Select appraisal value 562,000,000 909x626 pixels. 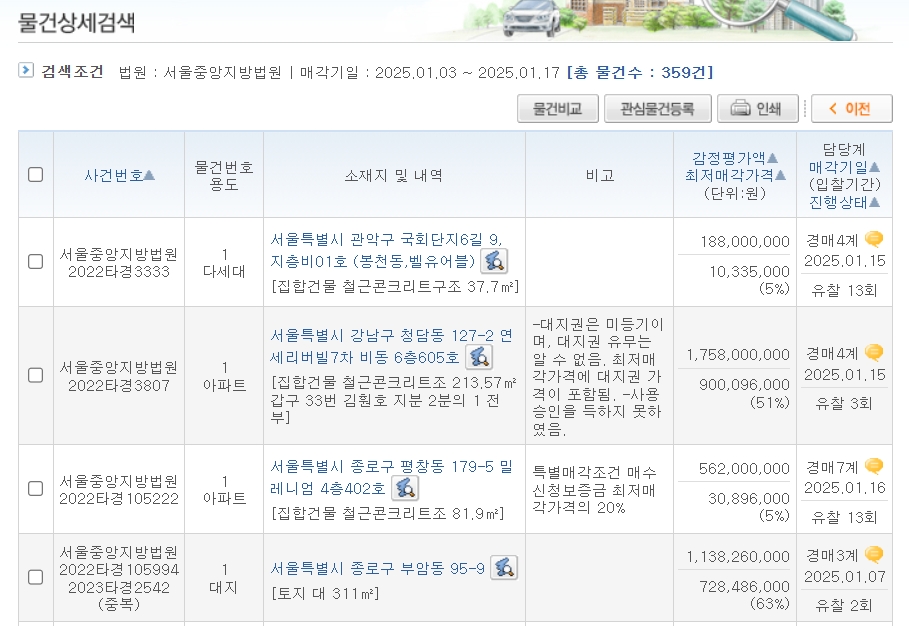click(x=744, y=468)
